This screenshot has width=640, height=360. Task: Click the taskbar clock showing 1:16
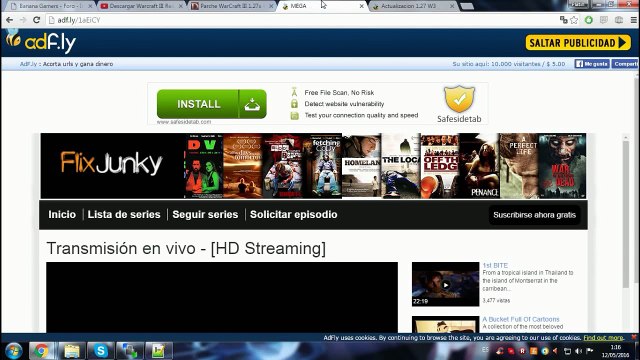616,351
